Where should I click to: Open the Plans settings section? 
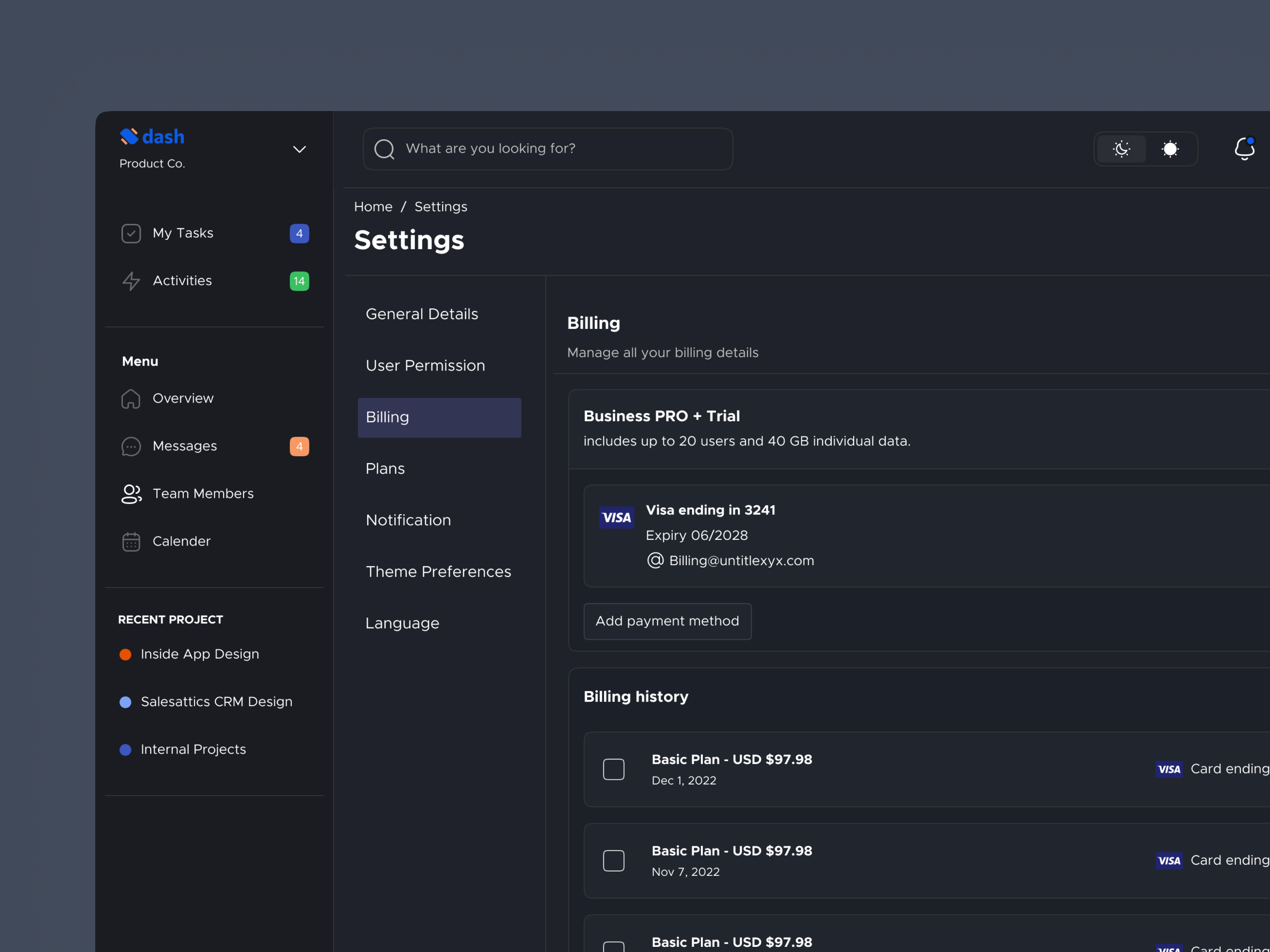tap(385, 468)
